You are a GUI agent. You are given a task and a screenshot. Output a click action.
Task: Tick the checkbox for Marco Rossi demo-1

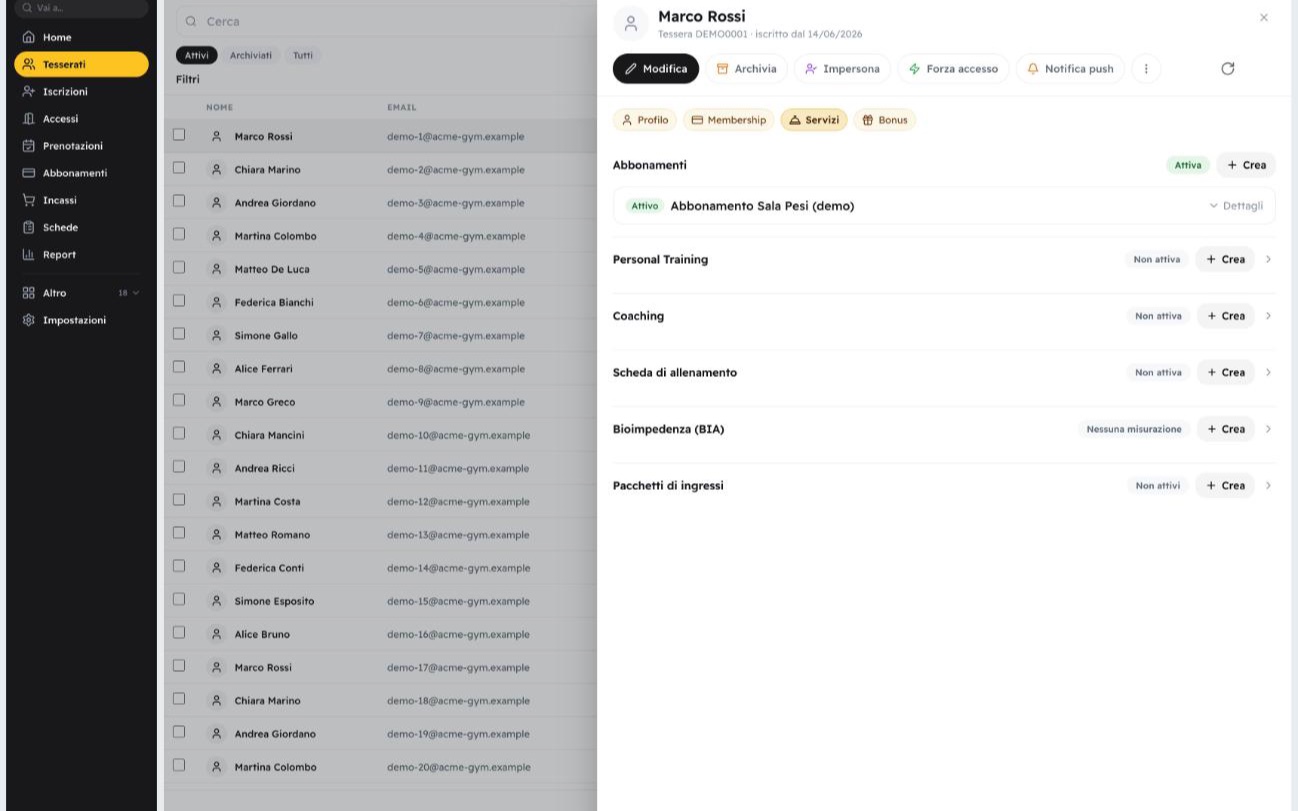179,135
